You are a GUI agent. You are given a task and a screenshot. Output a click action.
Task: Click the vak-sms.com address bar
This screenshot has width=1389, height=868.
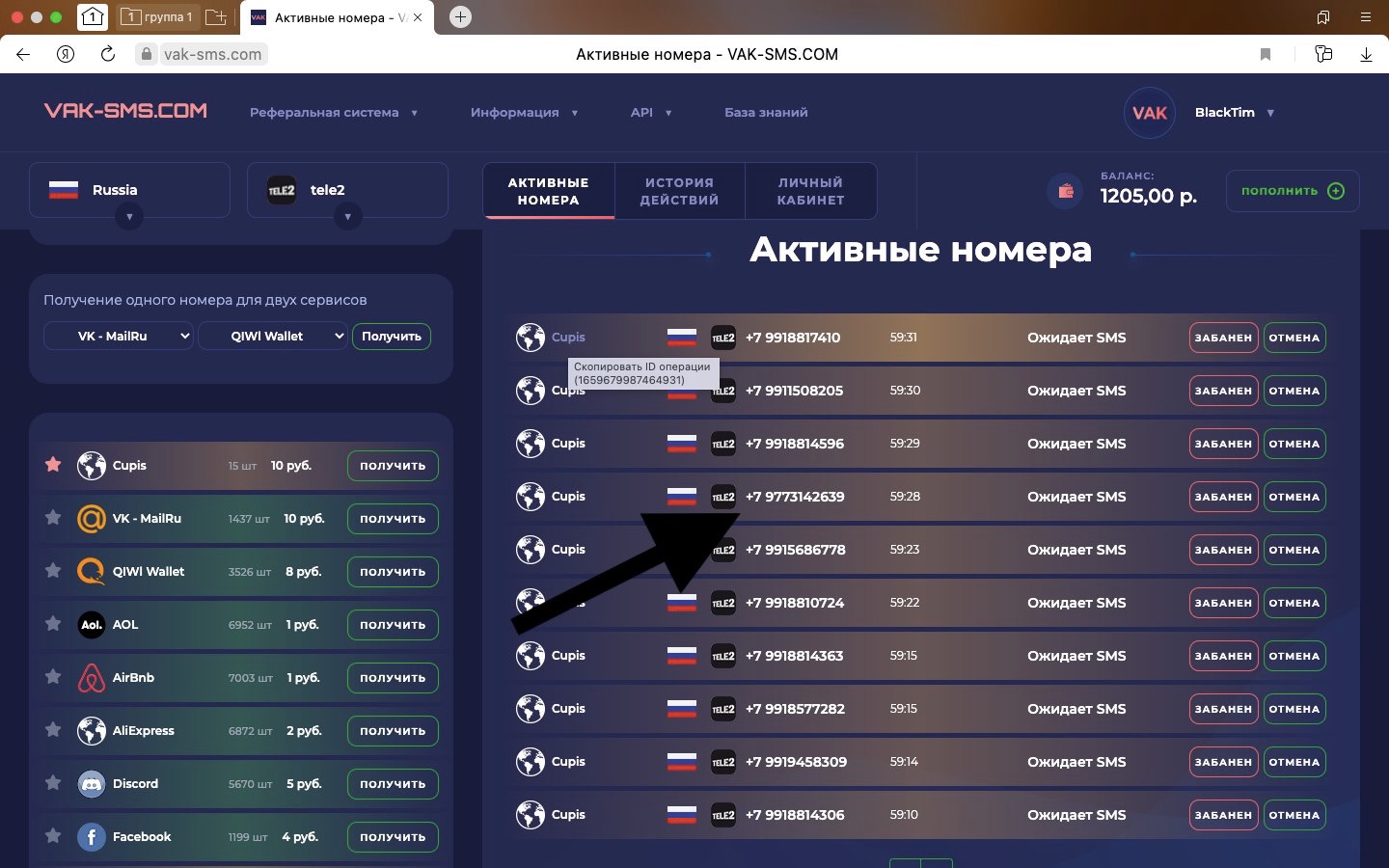(212, 54)
